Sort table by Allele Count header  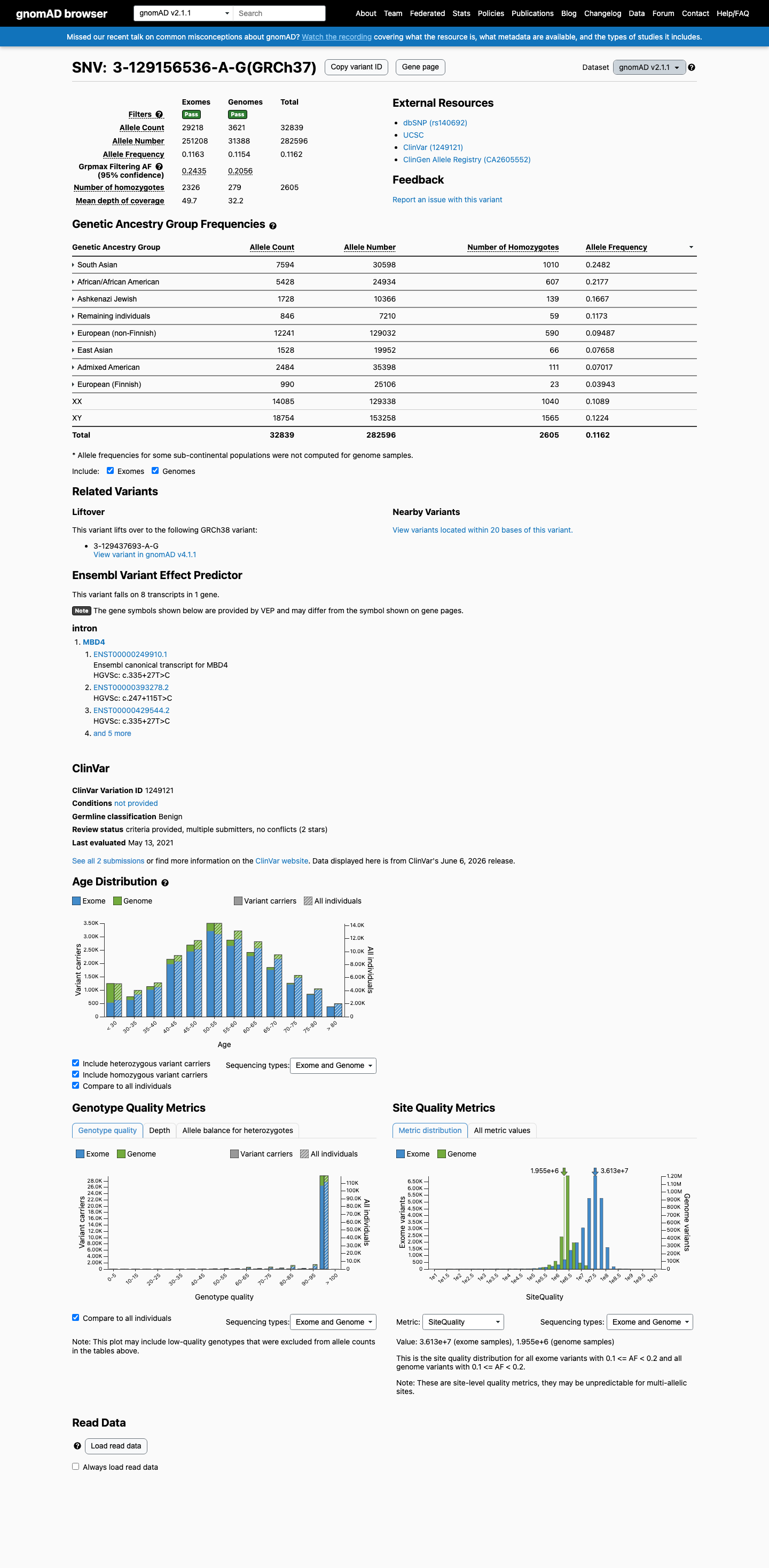(x=272, y=247)
